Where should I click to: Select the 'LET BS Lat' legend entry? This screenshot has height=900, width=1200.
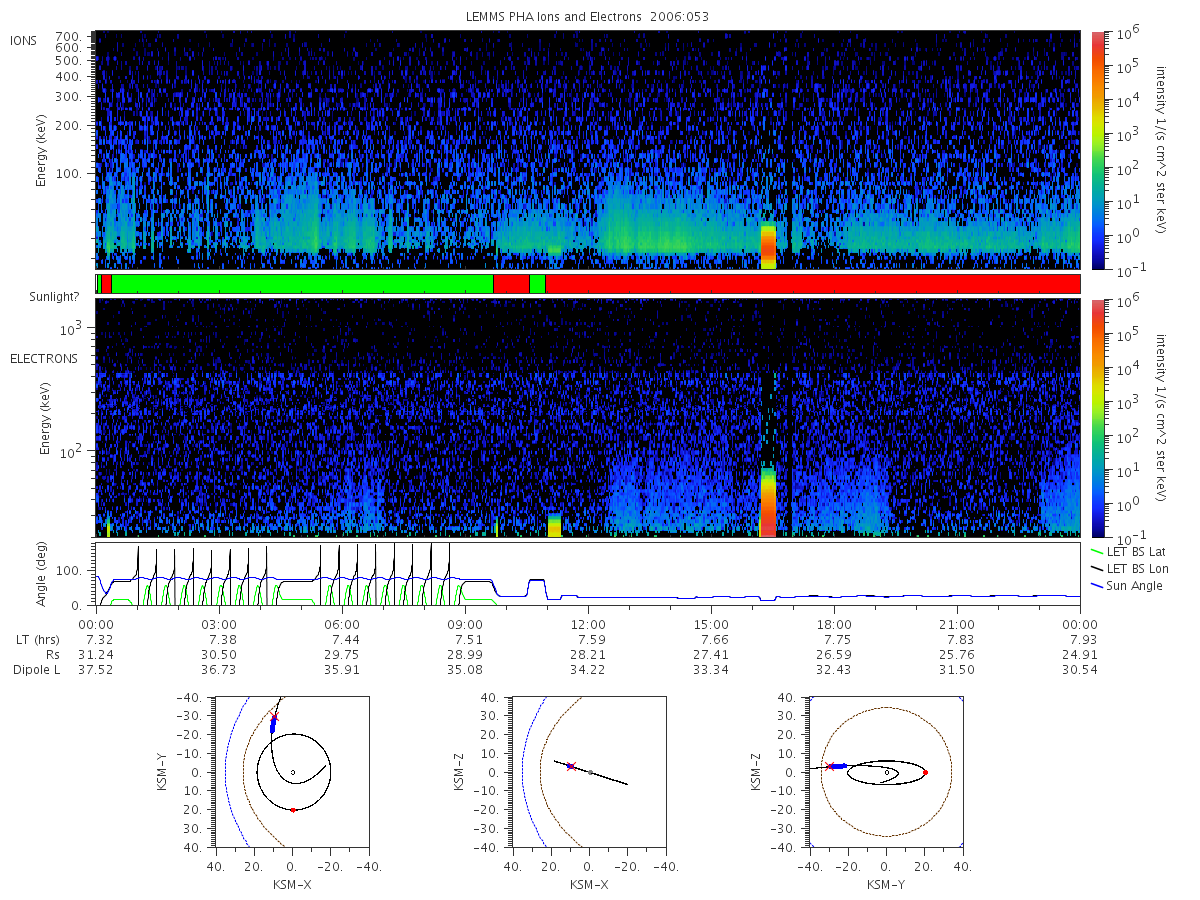click(1126, 551)
